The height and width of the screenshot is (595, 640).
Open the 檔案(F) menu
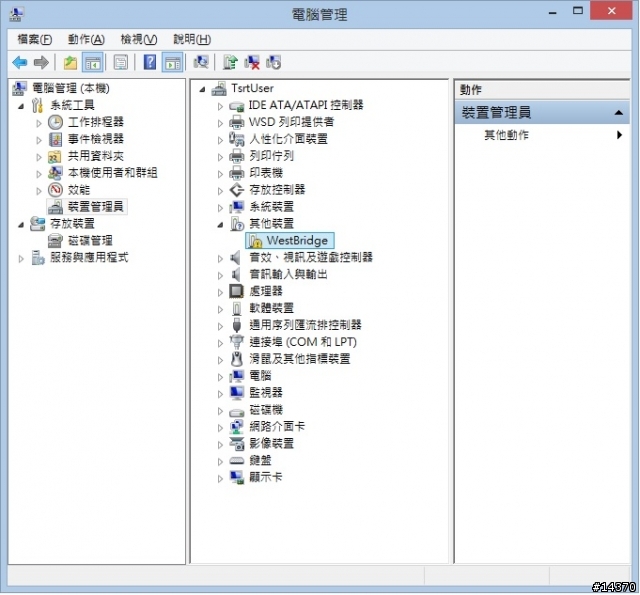35,40
